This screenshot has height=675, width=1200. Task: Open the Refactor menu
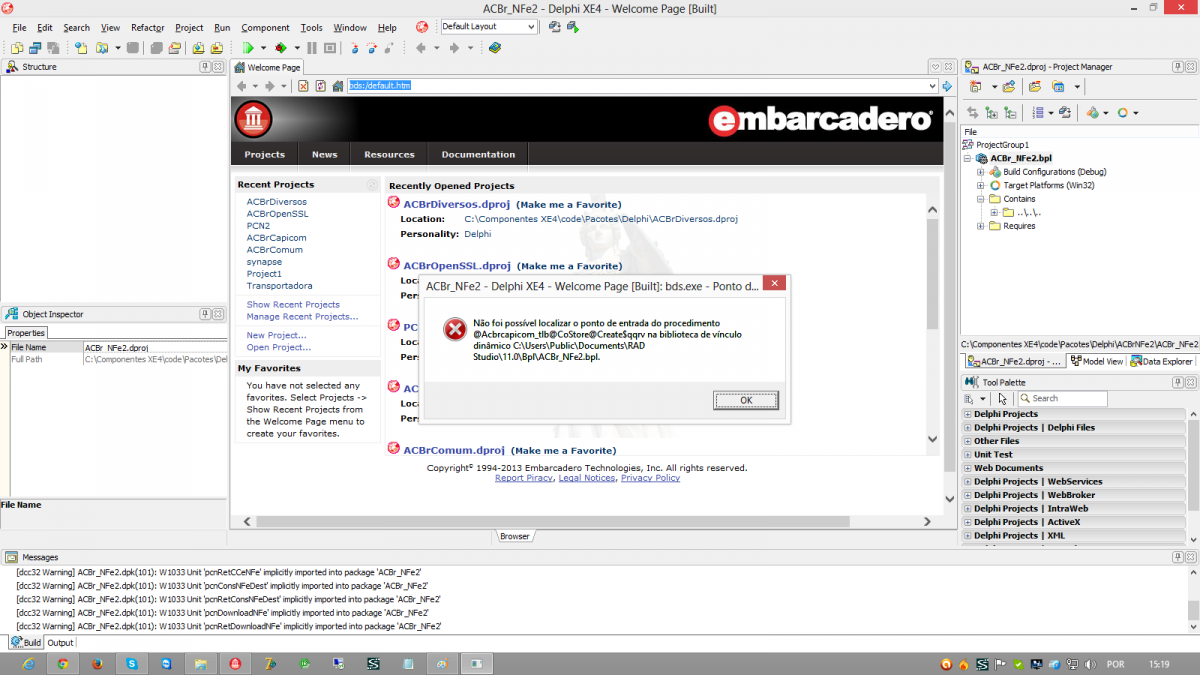[148, 27]
